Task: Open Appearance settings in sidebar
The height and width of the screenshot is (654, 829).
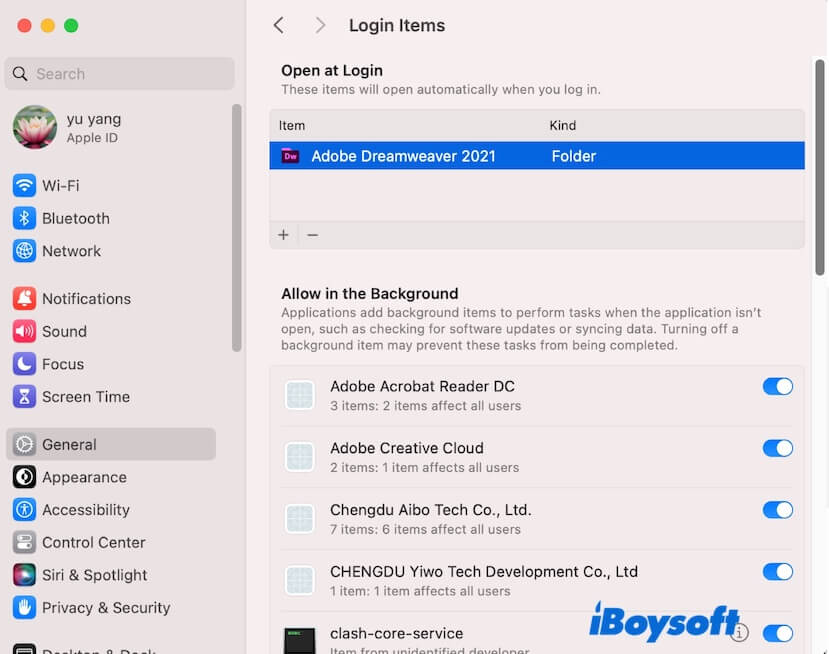Action: tap(84, 477)
